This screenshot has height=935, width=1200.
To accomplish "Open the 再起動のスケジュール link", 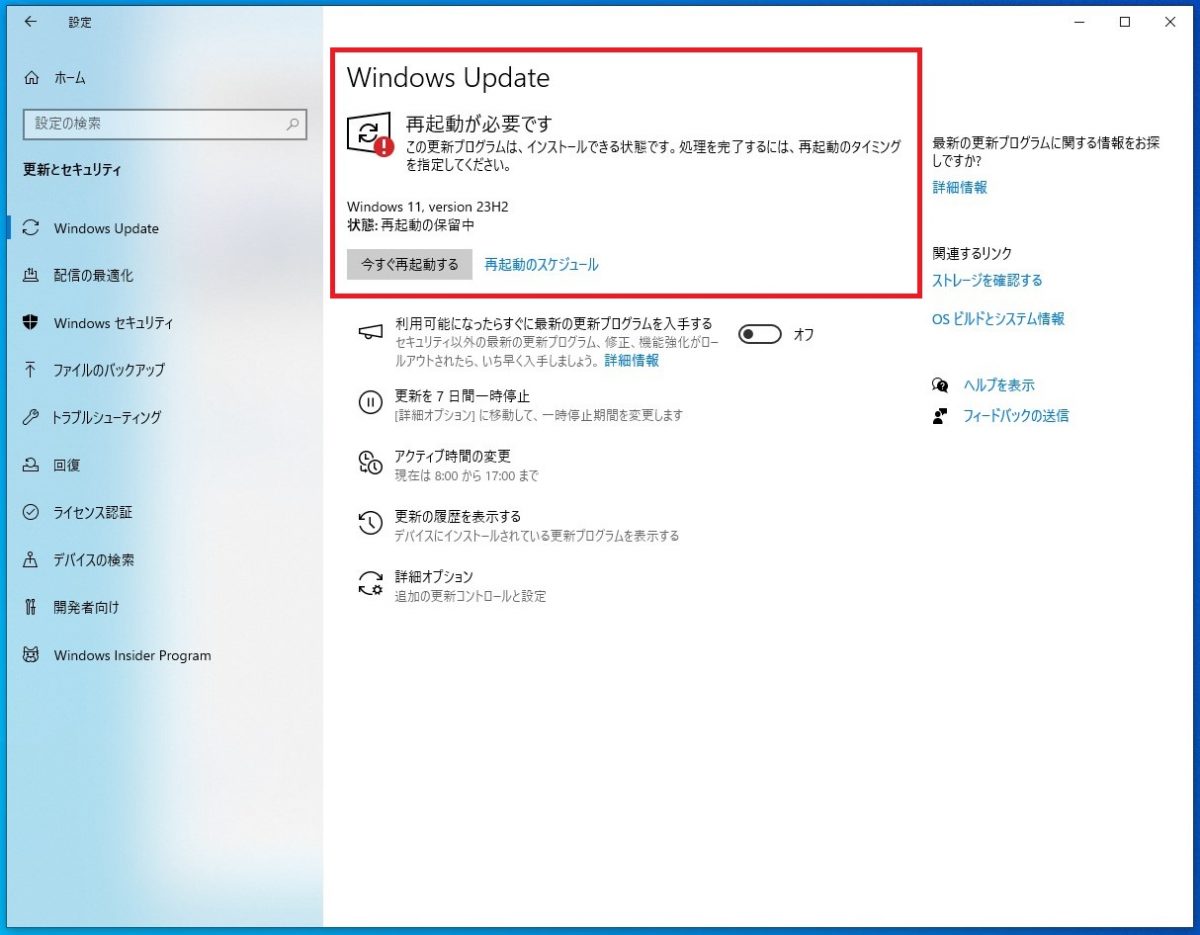I will tap(541, 265).
